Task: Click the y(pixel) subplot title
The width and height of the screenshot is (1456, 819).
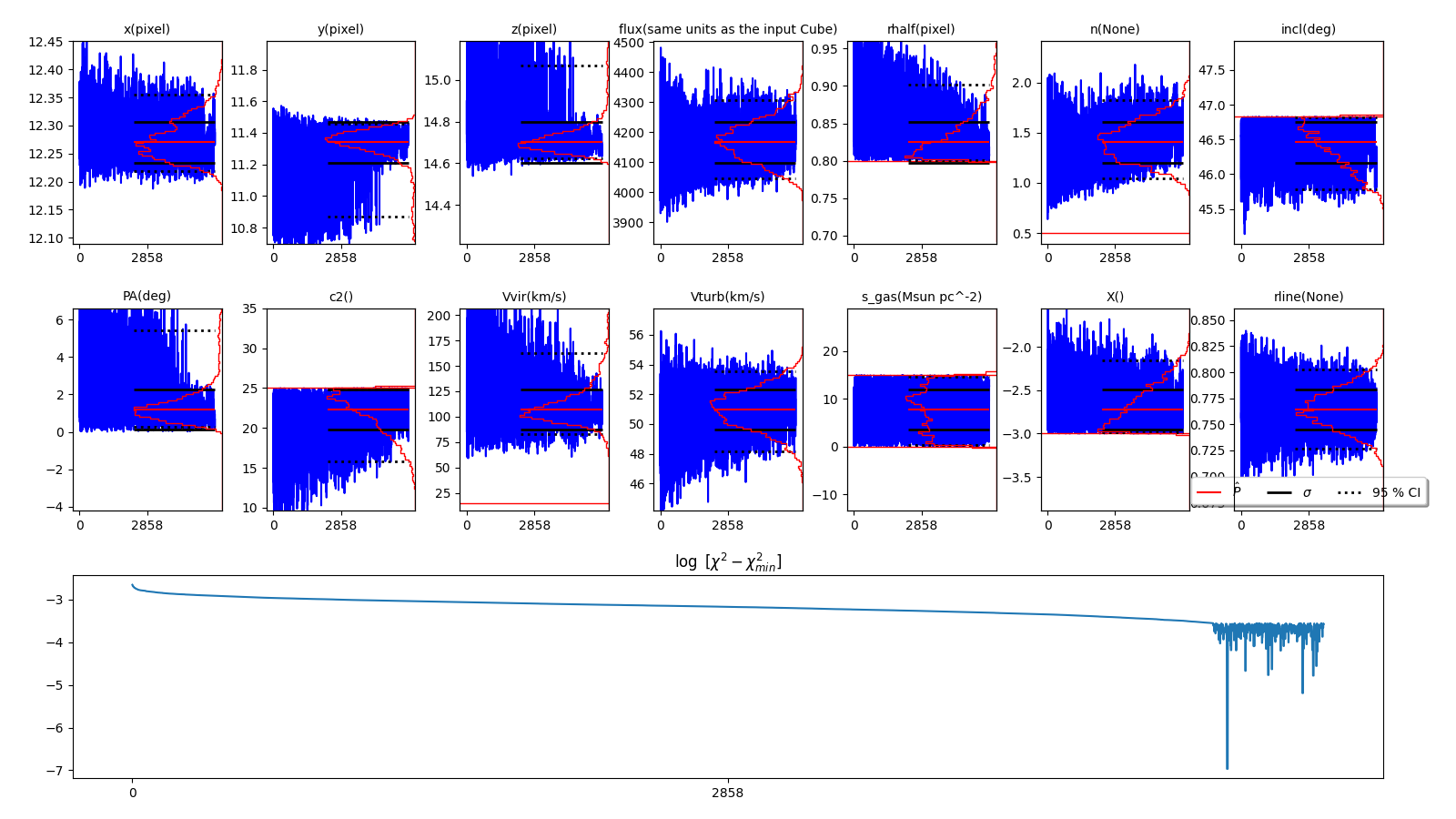Action: 340,29
